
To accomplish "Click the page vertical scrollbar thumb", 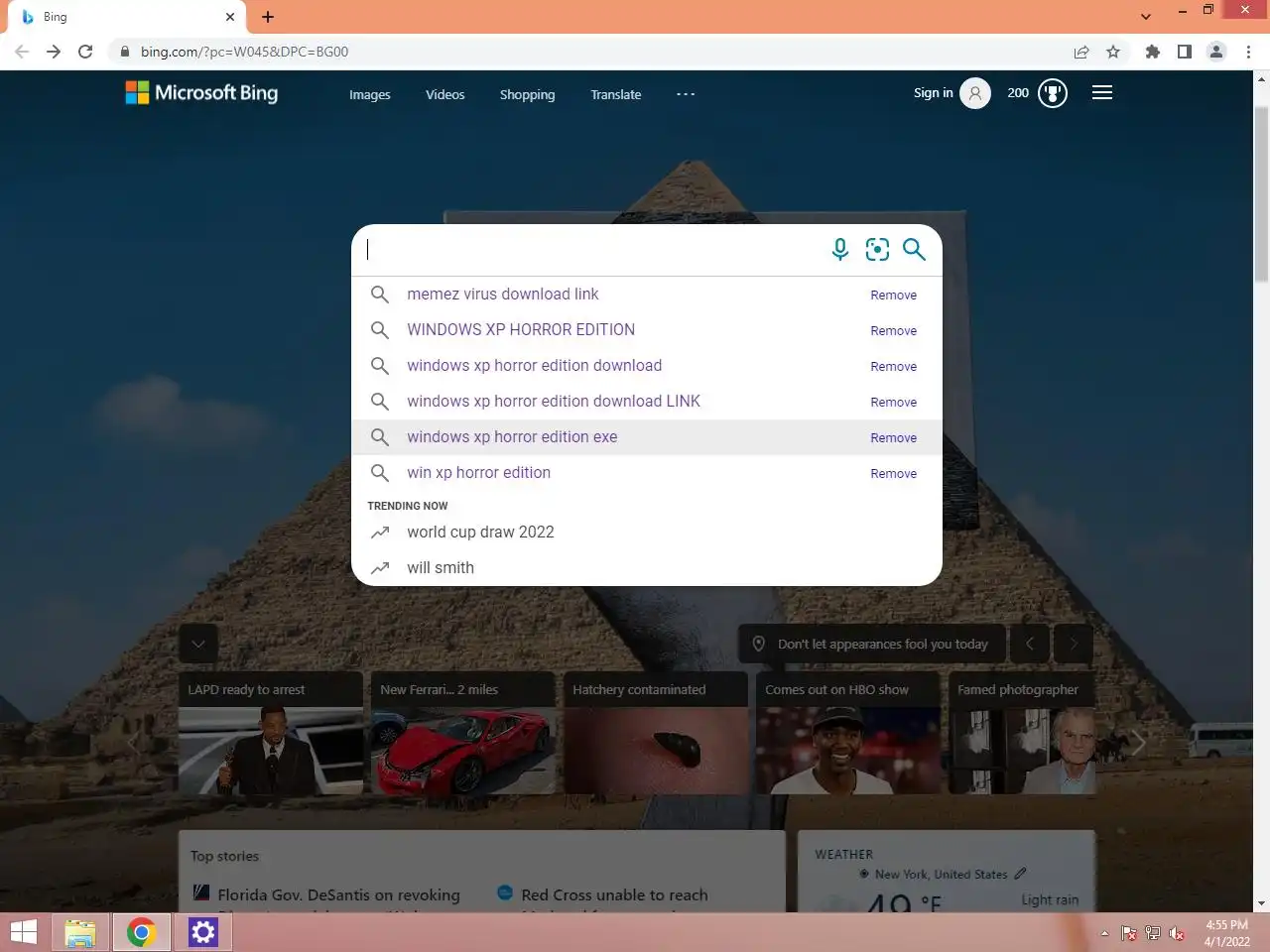I will click(1261, 193).
